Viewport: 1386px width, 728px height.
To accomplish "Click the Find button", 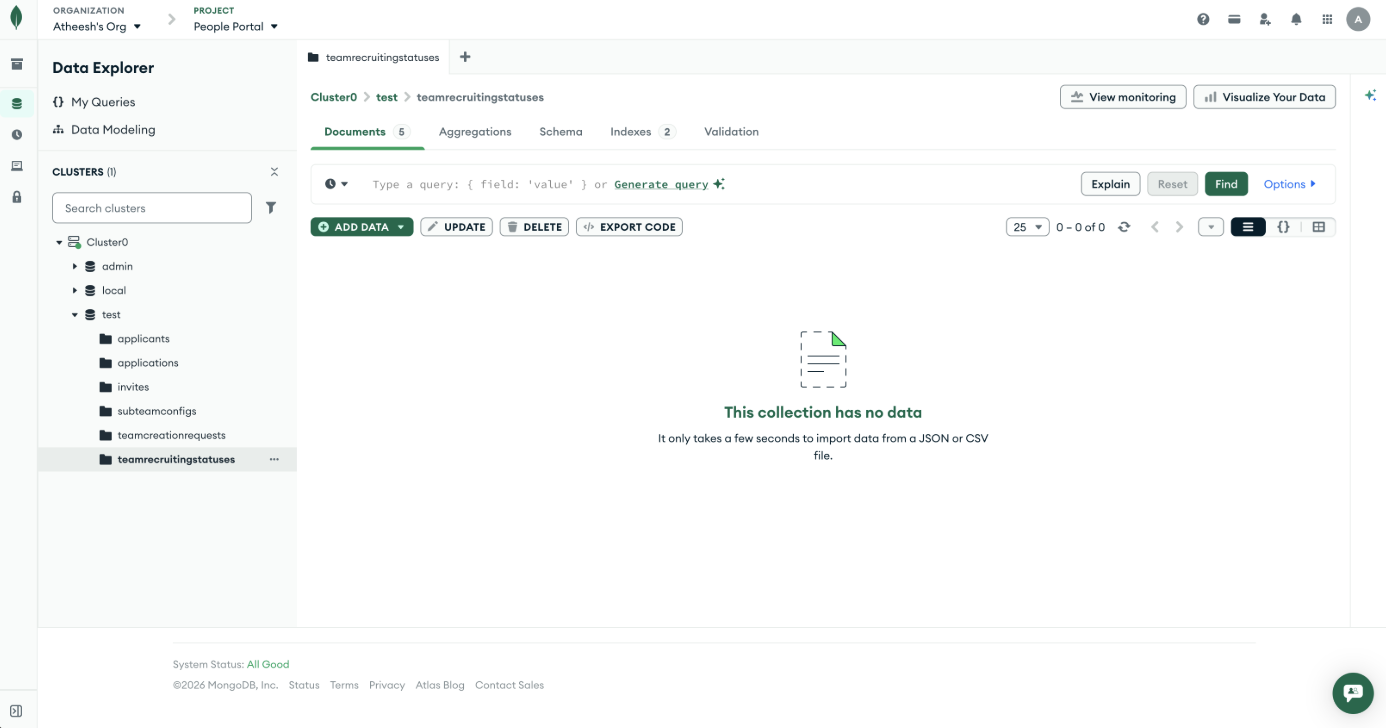I will (1226, 183).
